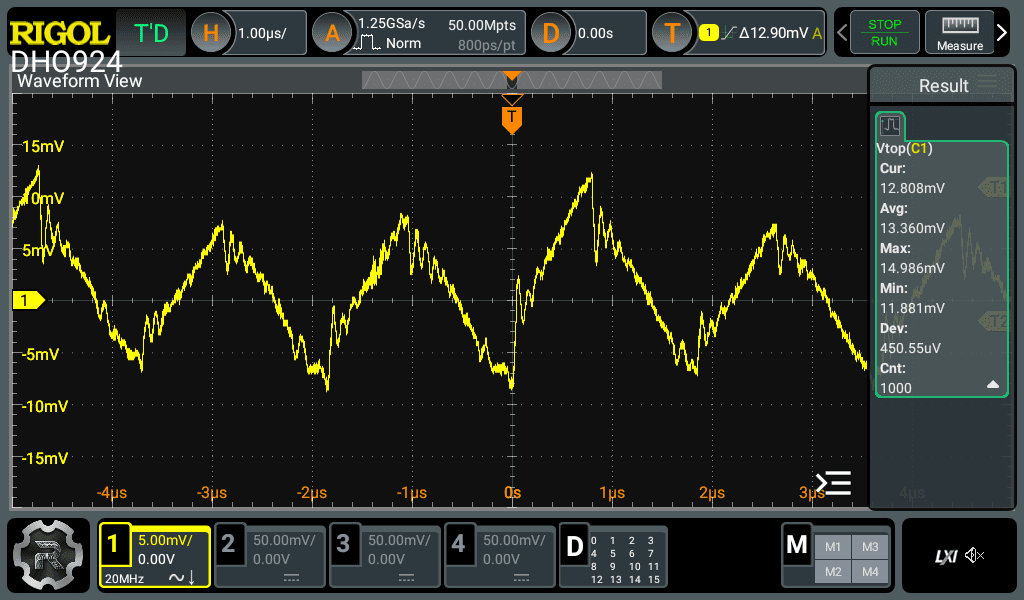Click the LXI network status icon

pyautogui.click(x=946, y=556)
